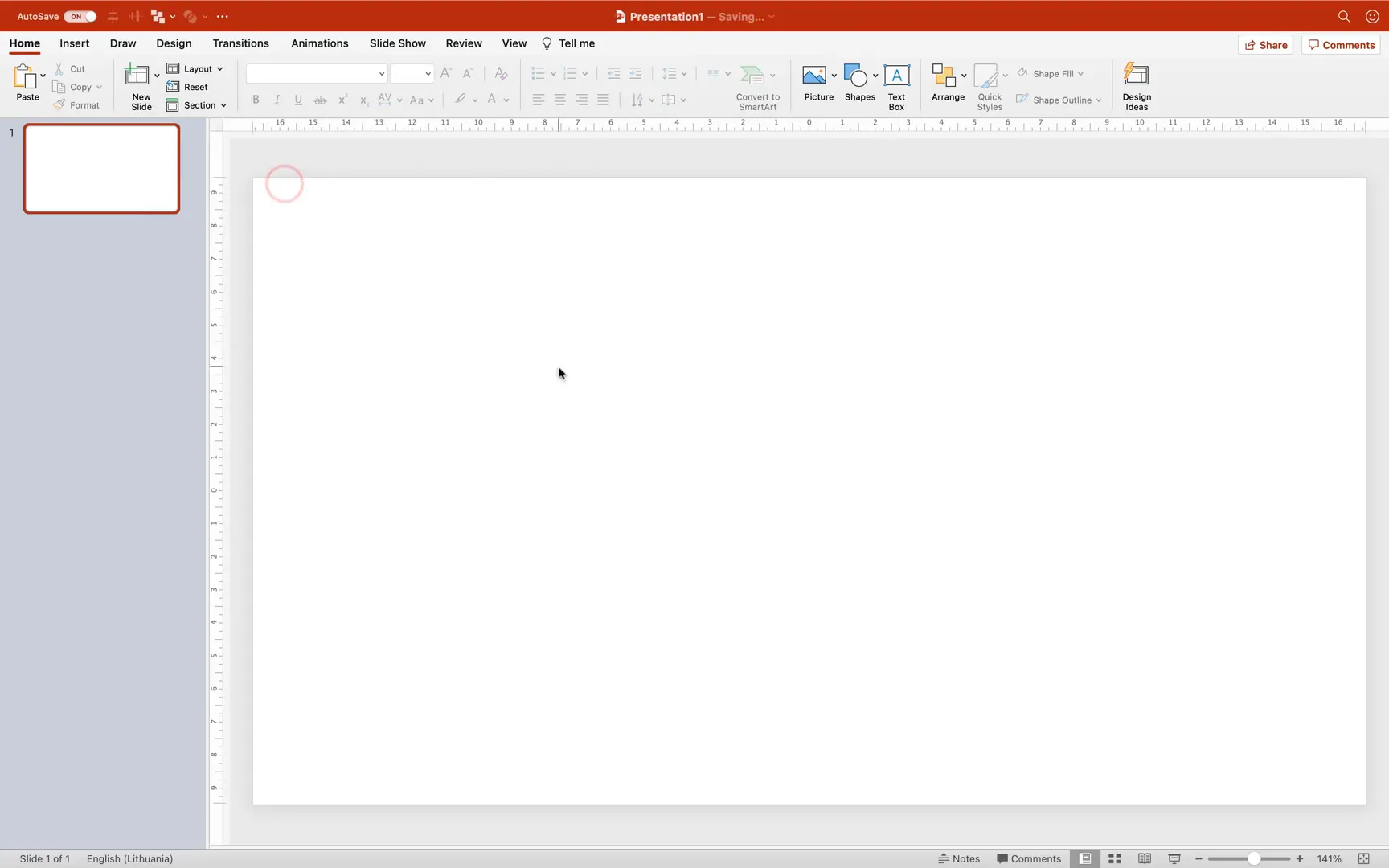Click the Share button
The height and width of the screenshot is (868, 1389).
pyautogui.click(x=1265, y=45)
